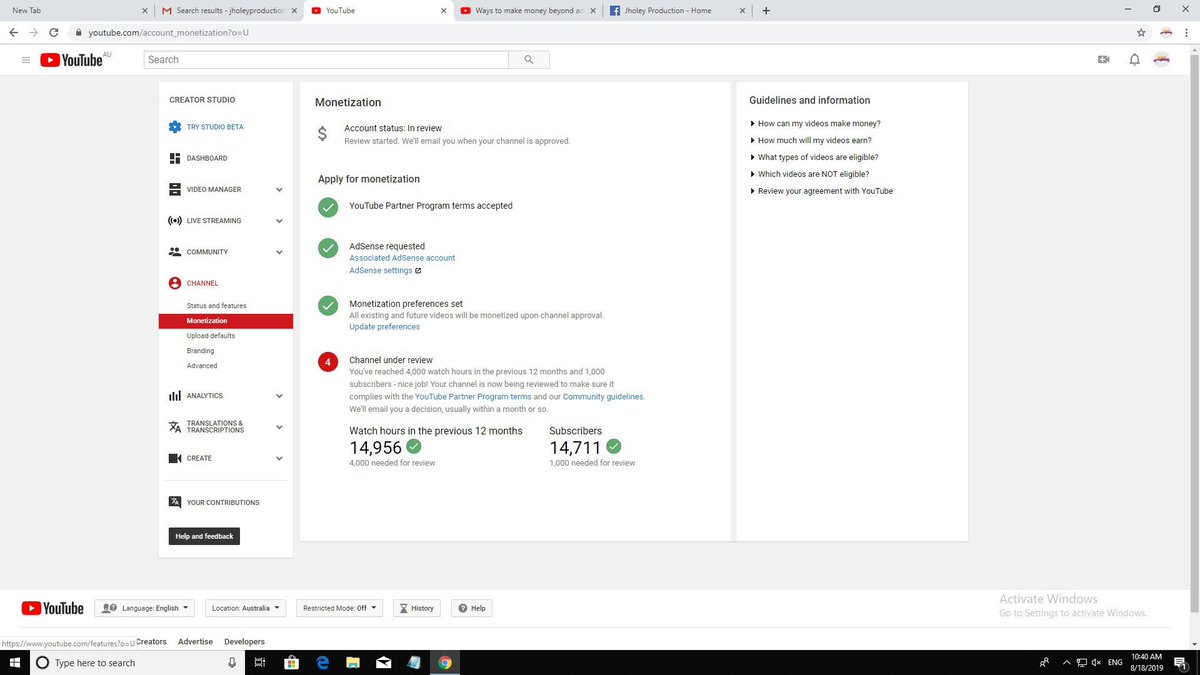Open the Restricted Mode: Off dropdown
This screenshot has width=1200, height=675.
pos(340,608)
